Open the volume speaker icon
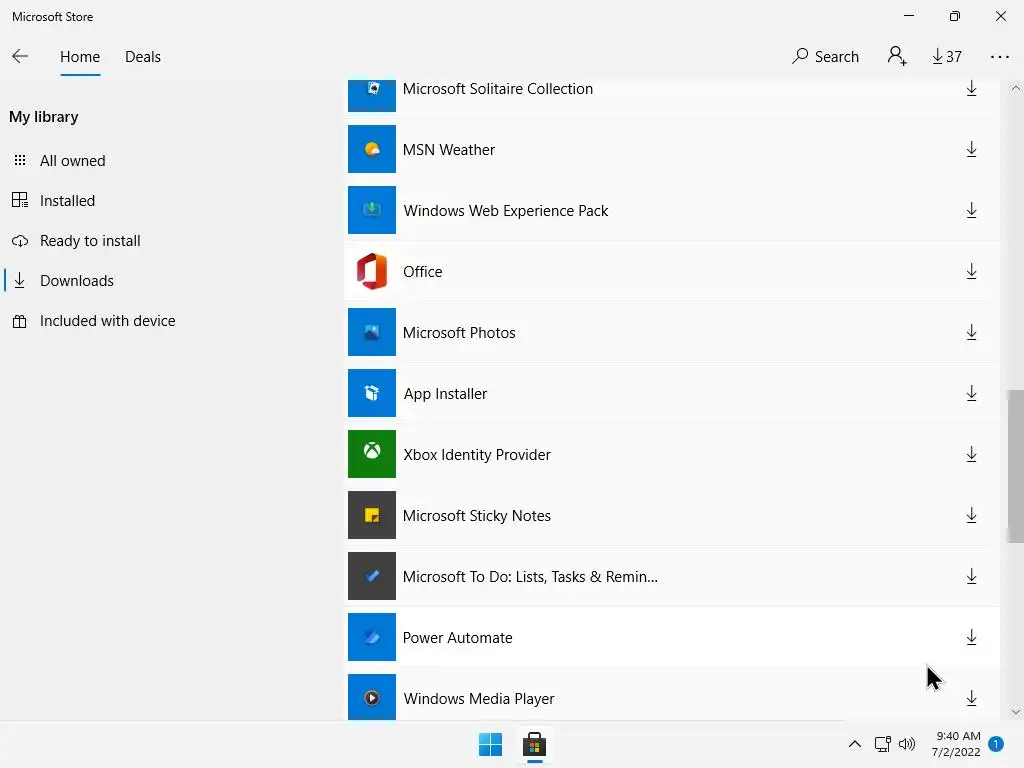 [907, 744]
